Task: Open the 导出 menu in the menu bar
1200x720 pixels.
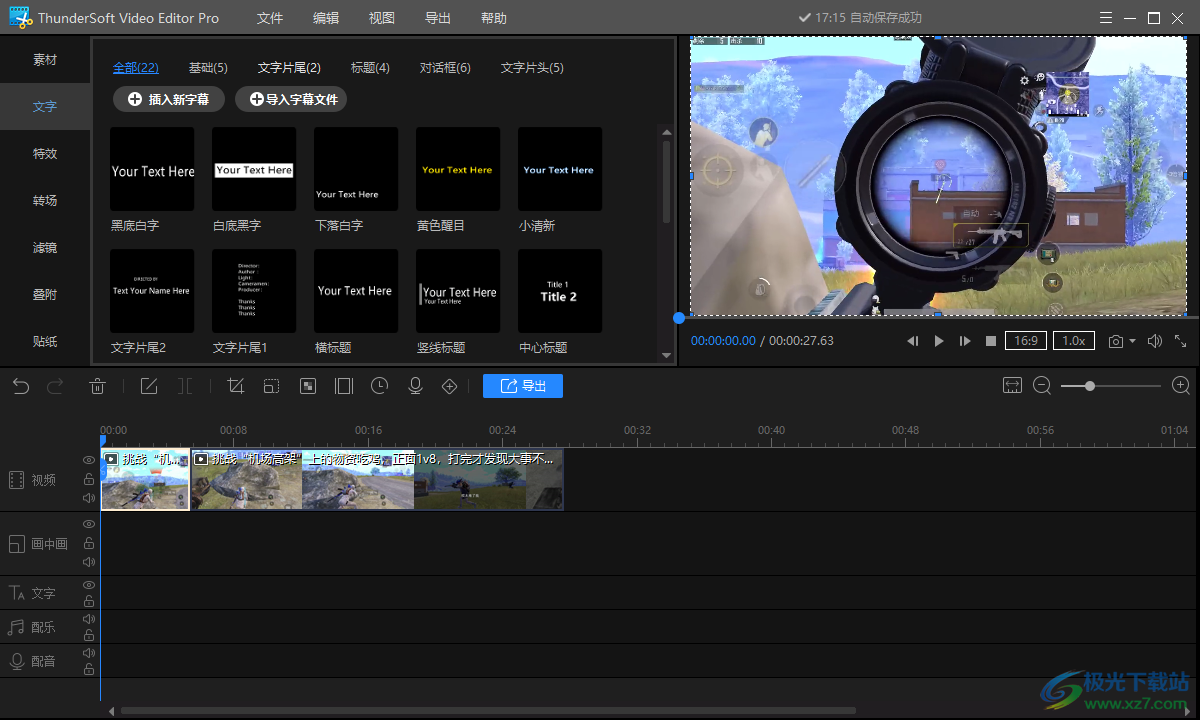Action: [x=438, y=18]
